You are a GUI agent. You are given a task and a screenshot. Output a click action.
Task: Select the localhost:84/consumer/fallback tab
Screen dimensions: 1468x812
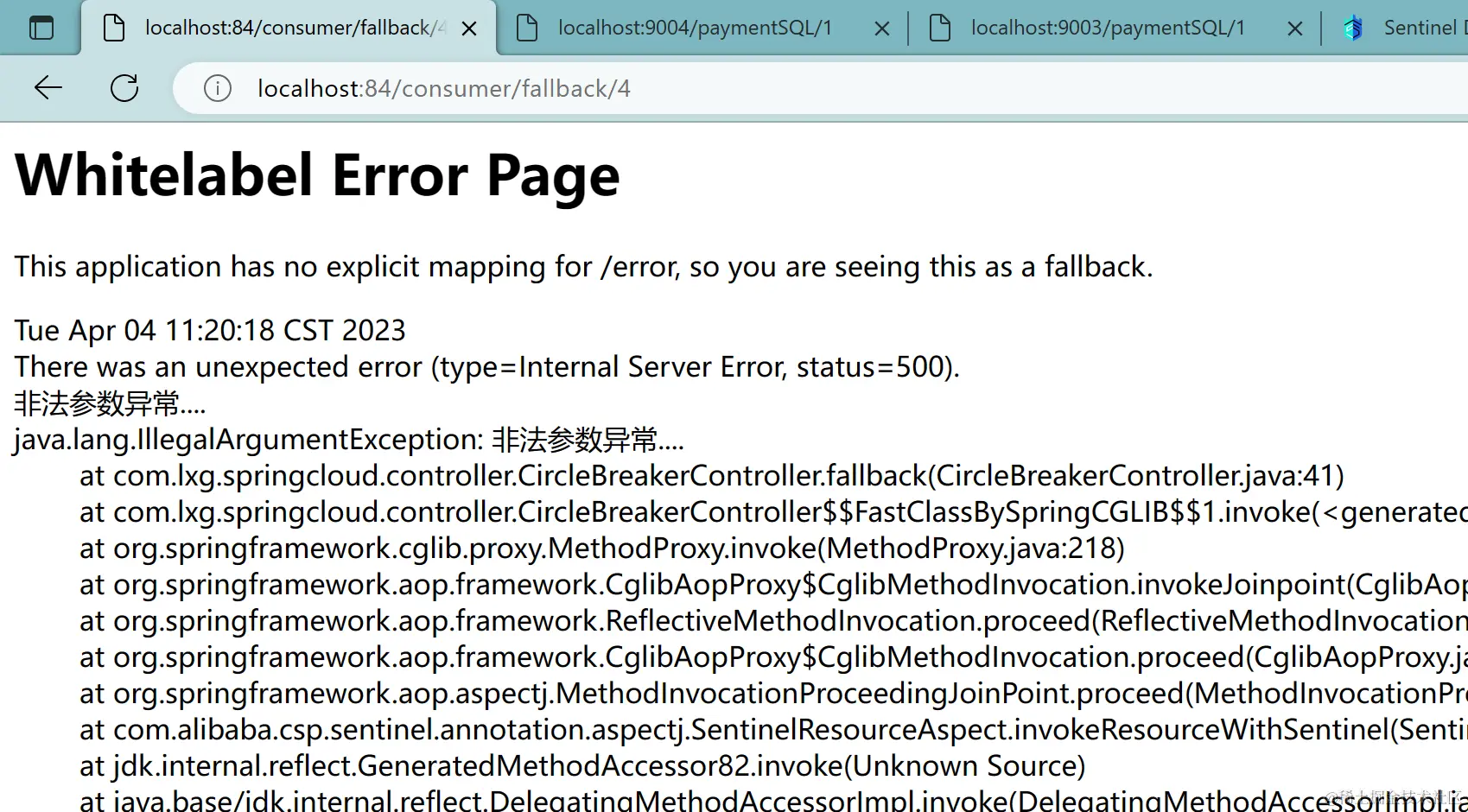(289, 28)
